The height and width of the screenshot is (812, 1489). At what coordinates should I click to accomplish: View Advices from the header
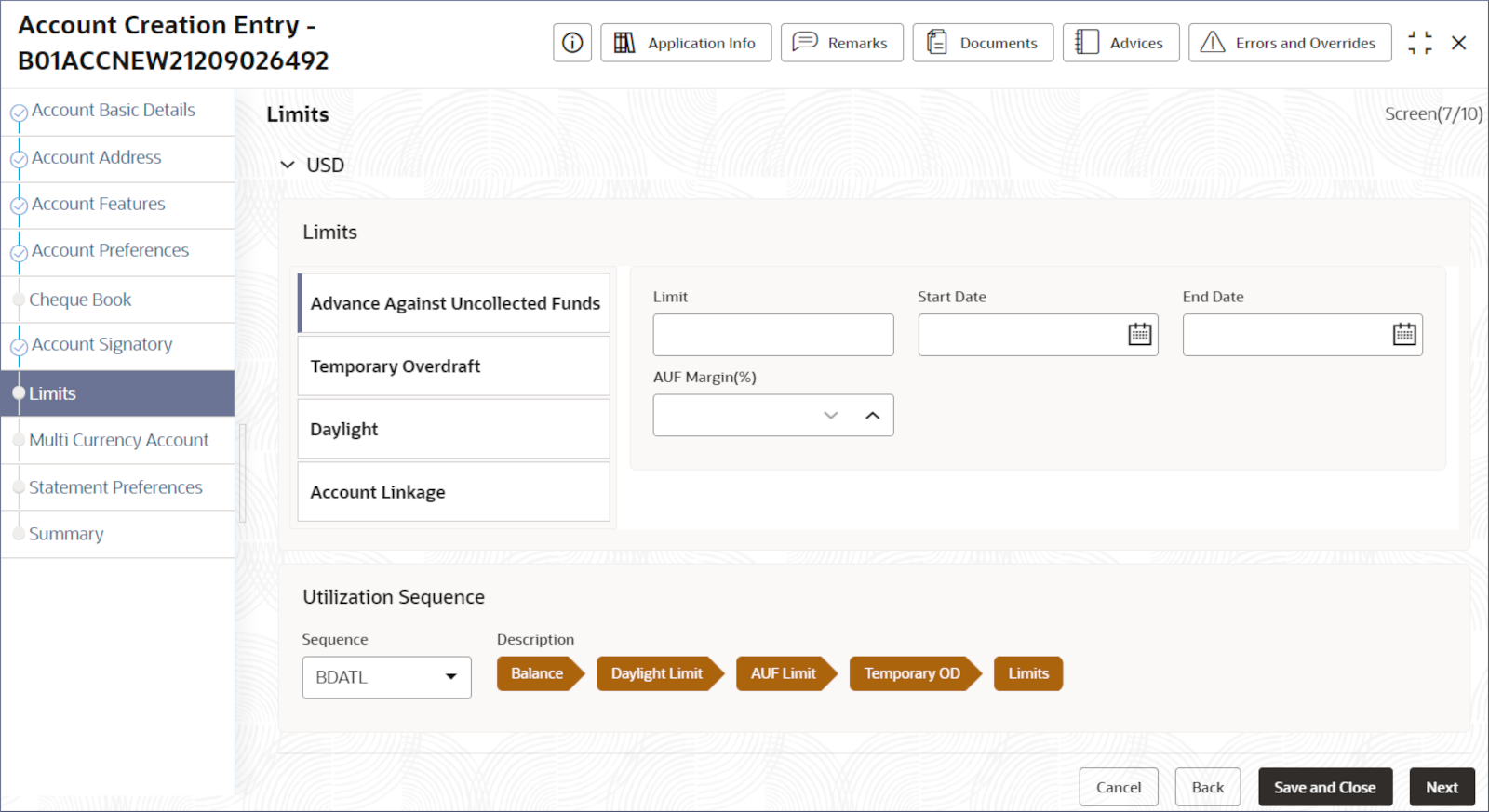(1120, 43)
